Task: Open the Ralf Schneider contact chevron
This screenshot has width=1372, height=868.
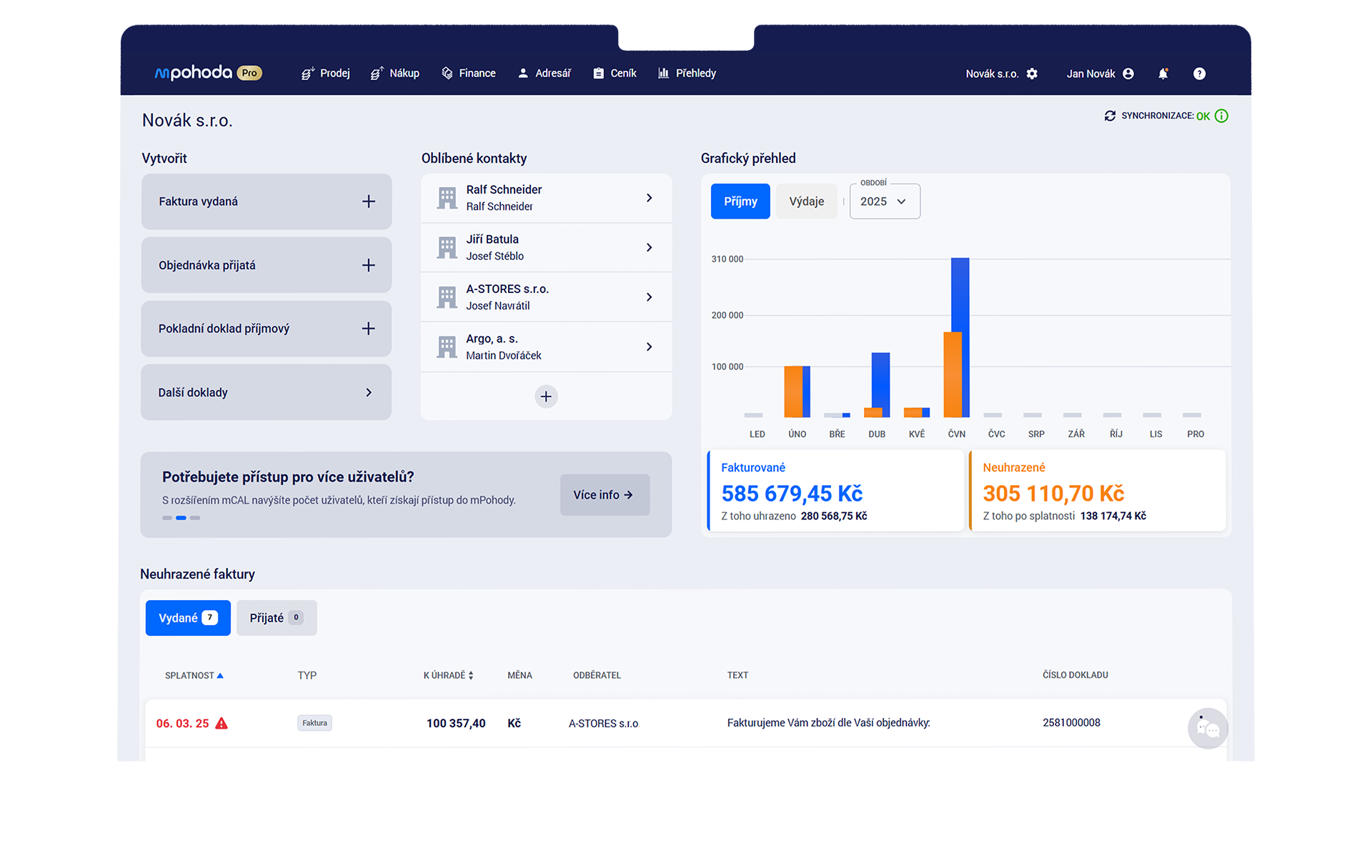Action: click(649, 198)
